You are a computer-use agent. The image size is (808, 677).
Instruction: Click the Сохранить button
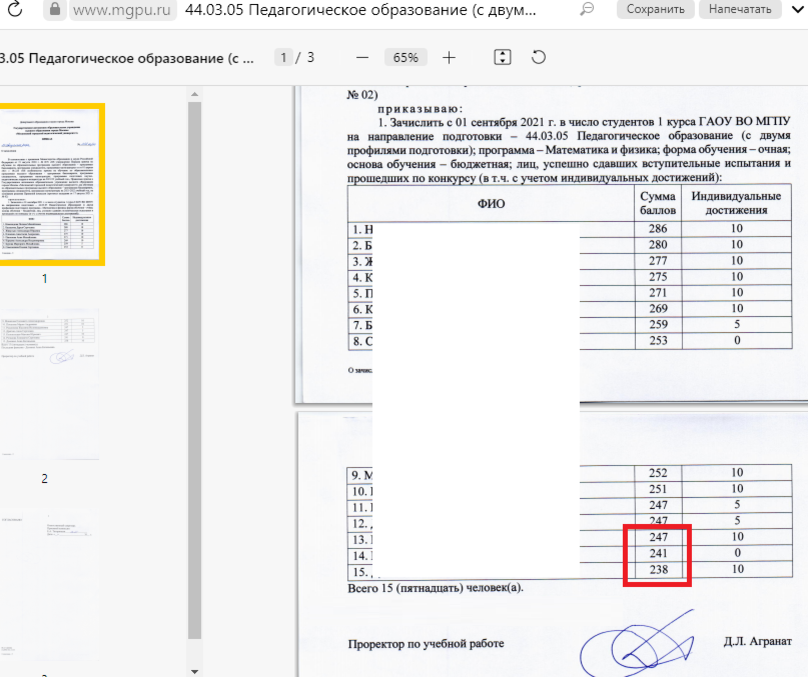point(655,9)
